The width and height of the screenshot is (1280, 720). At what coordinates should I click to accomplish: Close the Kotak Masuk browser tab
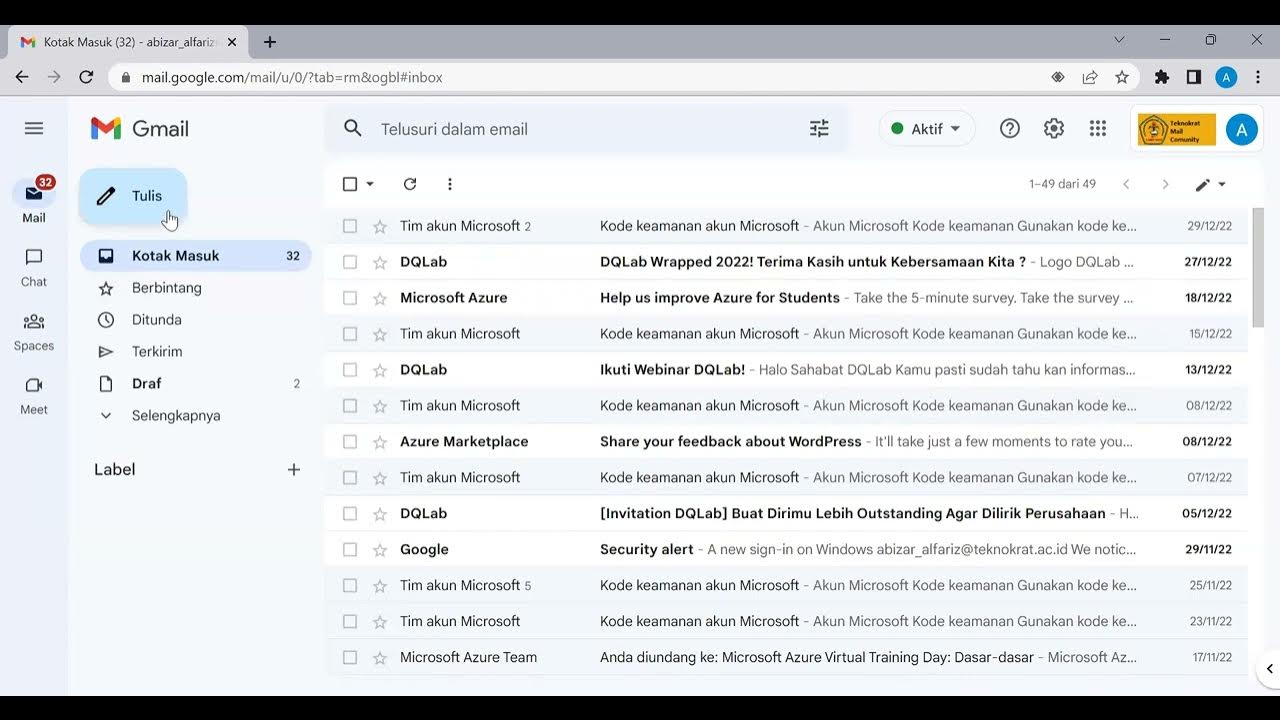point(232,42)
